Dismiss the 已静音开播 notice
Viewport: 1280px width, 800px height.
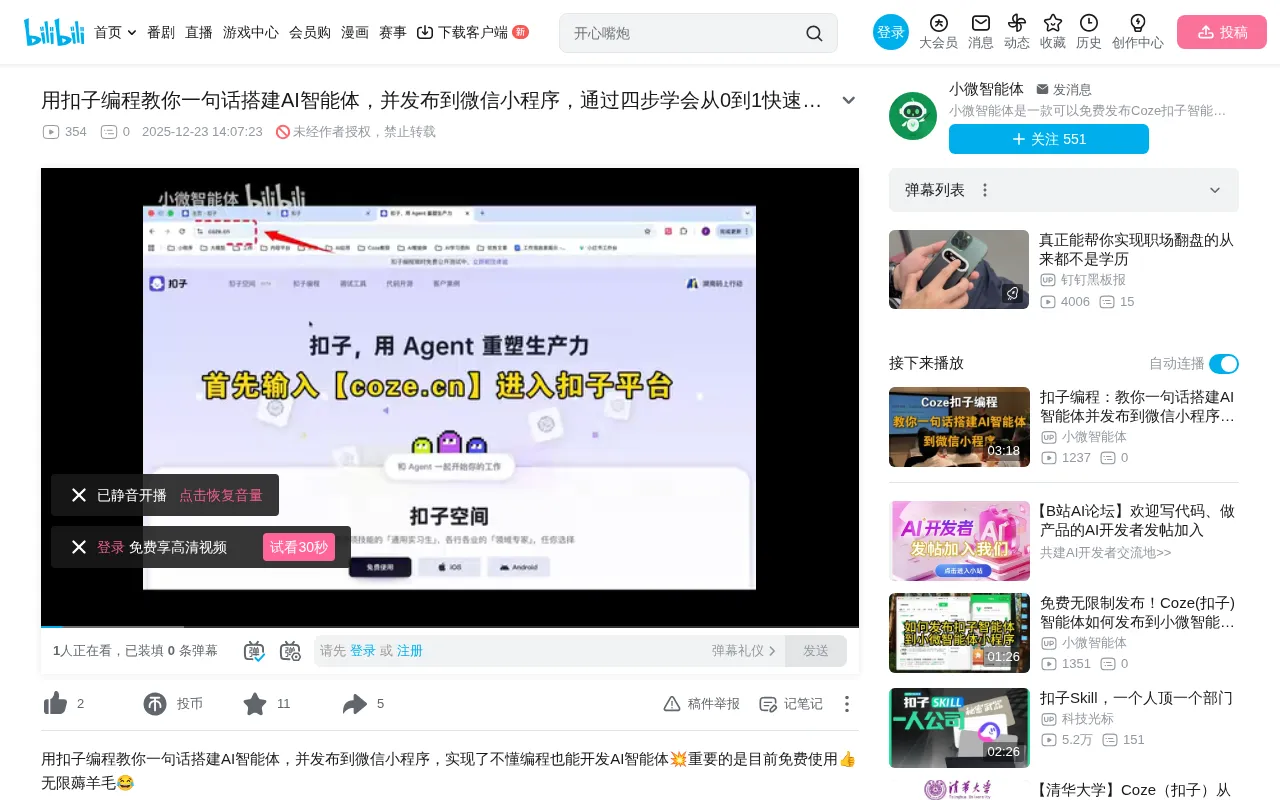point(79,495)
